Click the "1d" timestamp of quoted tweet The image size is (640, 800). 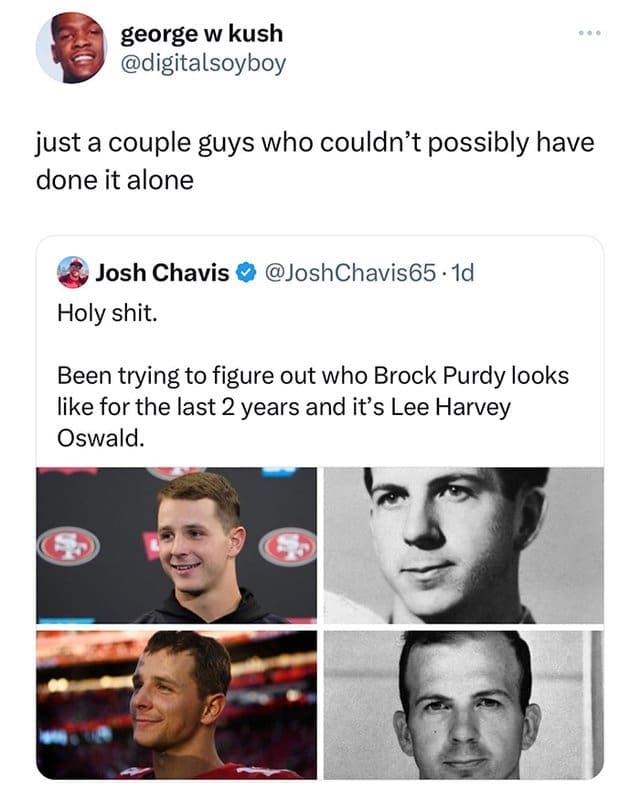click(461, 271)
